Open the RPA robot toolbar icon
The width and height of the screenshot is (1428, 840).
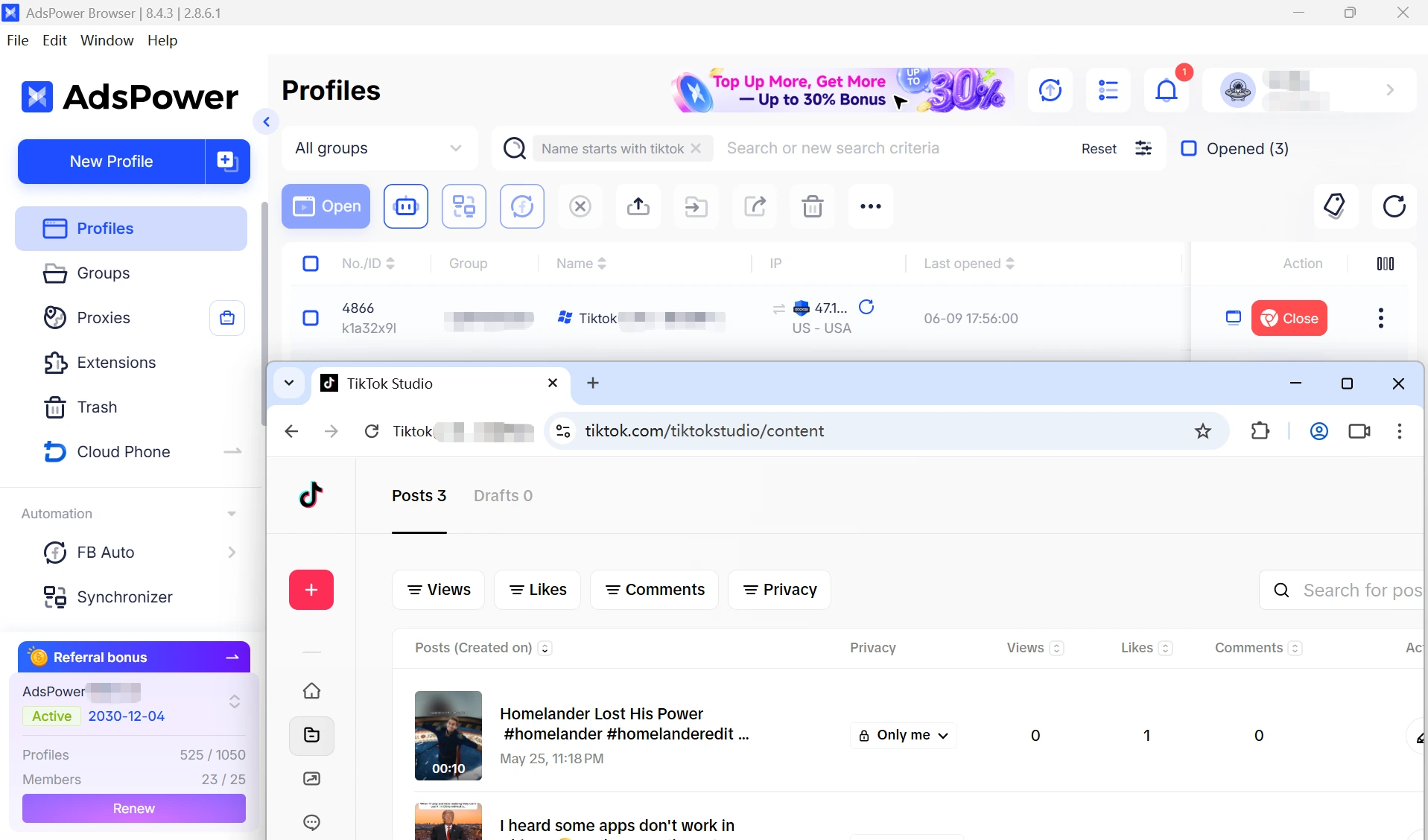406,206
